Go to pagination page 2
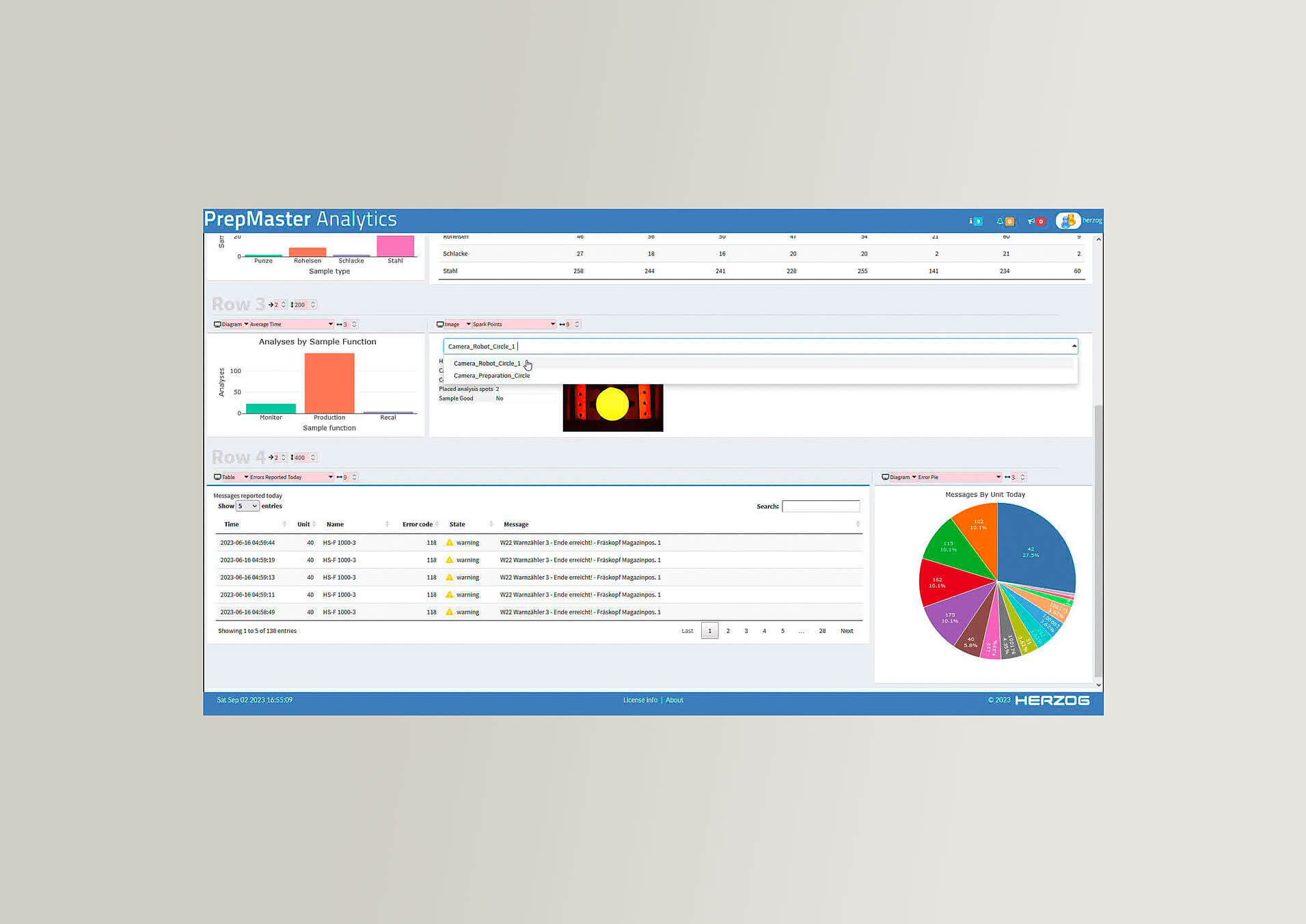The height and width of the screenshot is (924, 1306). [729, 631]
